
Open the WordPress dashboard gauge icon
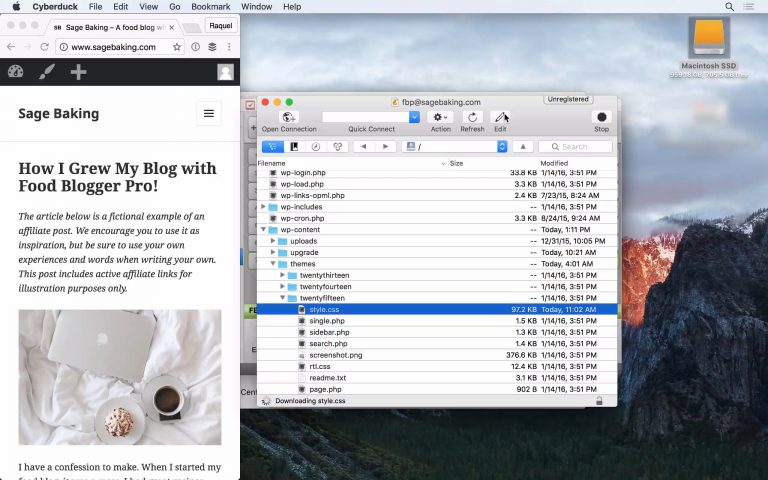point(15,72)
